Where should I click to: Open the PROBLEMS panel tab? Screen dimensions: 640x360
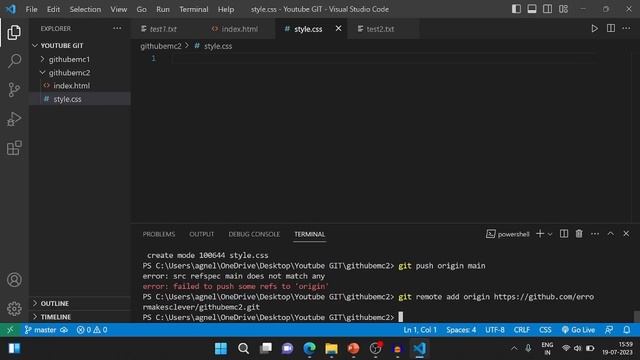(159, 234)
